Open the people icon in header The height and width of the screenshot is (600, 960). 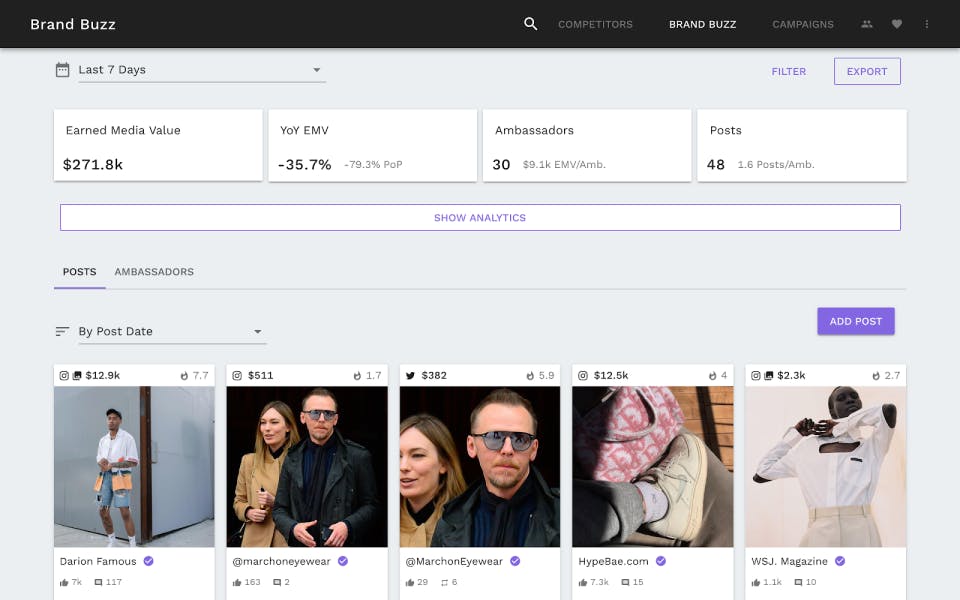click(867, 24)
